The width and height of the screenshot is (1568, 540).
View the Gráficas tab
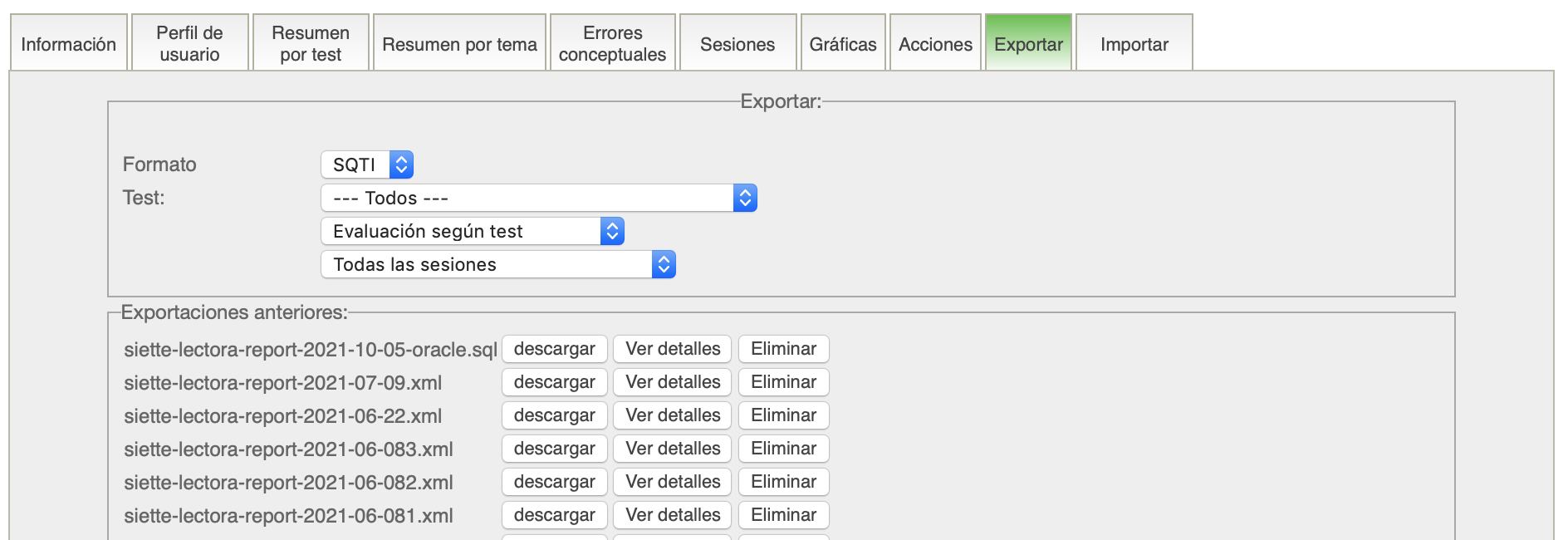[843, 44]
